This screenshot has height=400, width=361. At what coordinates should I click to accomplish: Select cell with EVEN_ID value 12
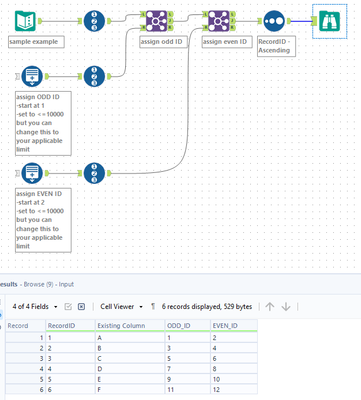(x=234, y=389)
